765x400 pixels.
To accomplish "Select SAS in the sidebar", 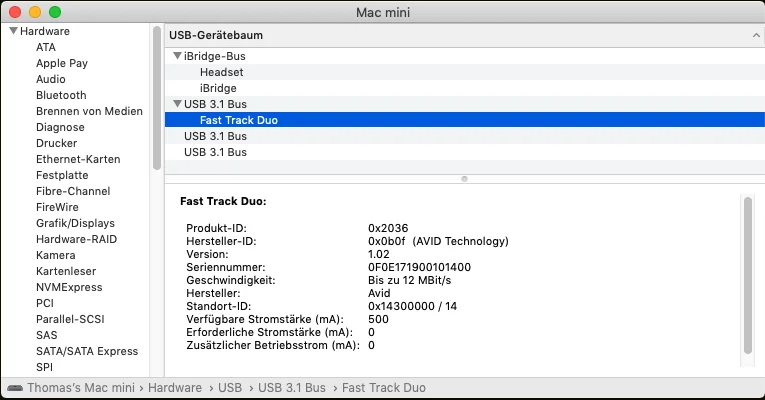I will pyautogui.click(x=46, y=335).
